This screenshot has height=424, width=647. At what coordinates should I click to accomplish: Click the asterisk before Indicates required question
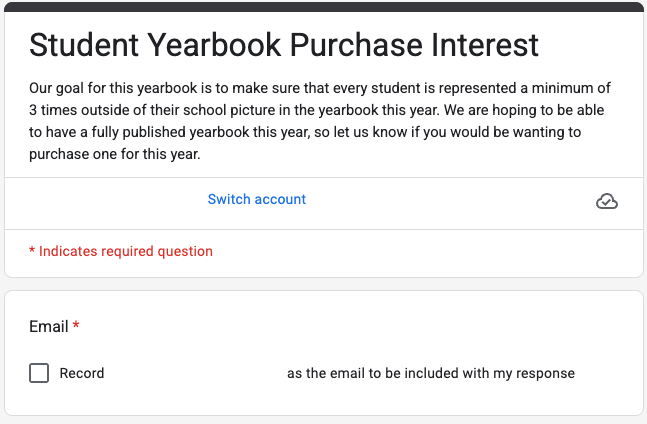coord(32,250)
